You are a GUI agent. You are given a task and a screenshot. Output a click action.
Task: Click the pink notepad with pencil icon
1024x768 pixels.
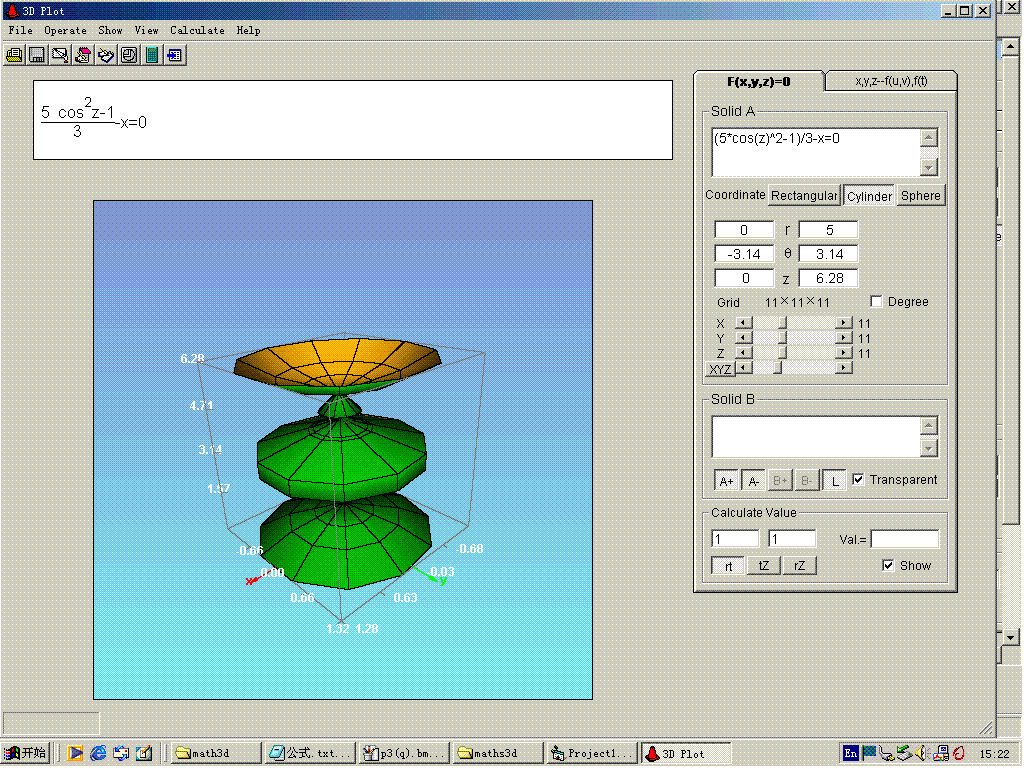pos(83,54)
